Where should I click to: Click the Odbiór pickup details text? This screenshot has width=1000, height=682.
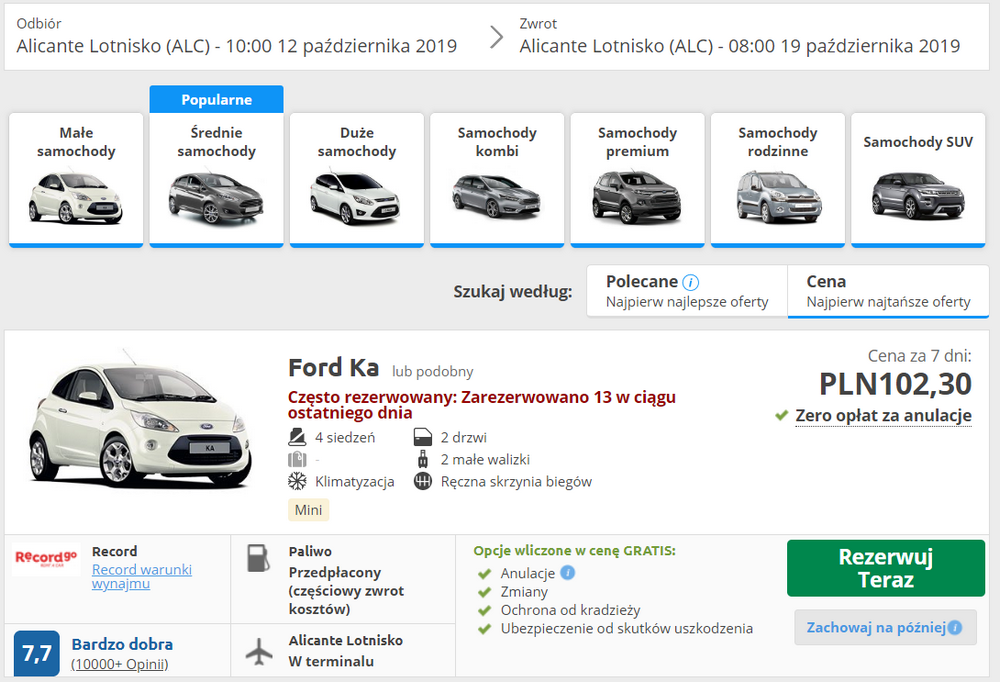click(237, 36)
